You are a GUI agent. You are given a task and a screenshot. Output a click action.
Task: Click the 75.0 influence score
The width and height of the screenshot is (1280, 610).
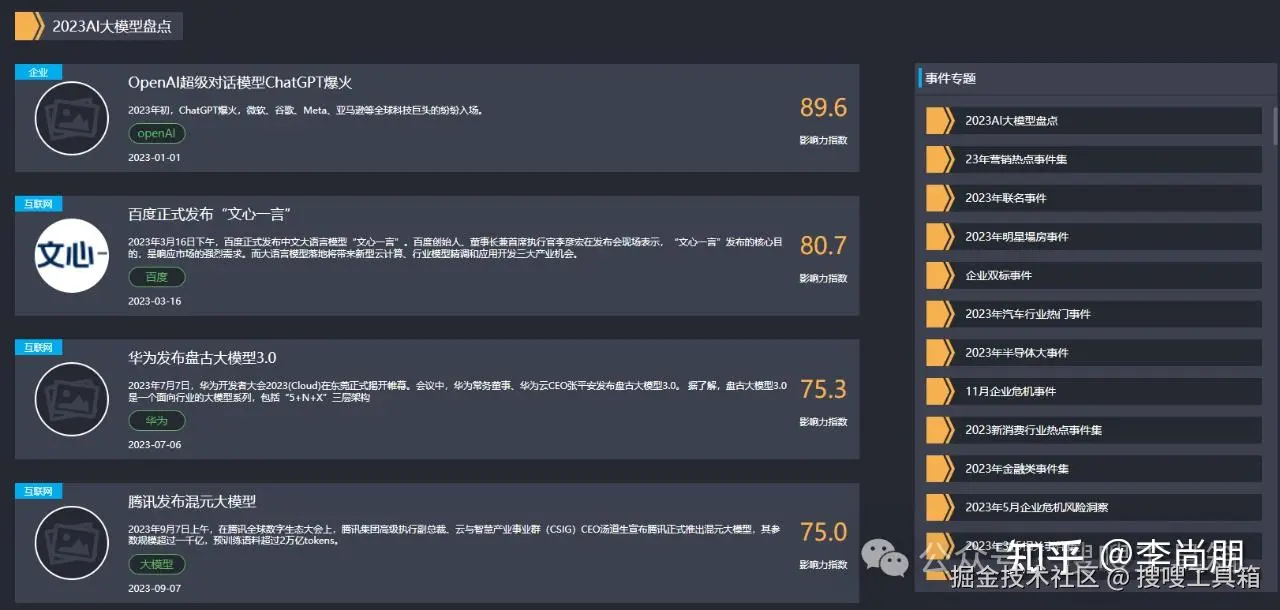(823, 532)
